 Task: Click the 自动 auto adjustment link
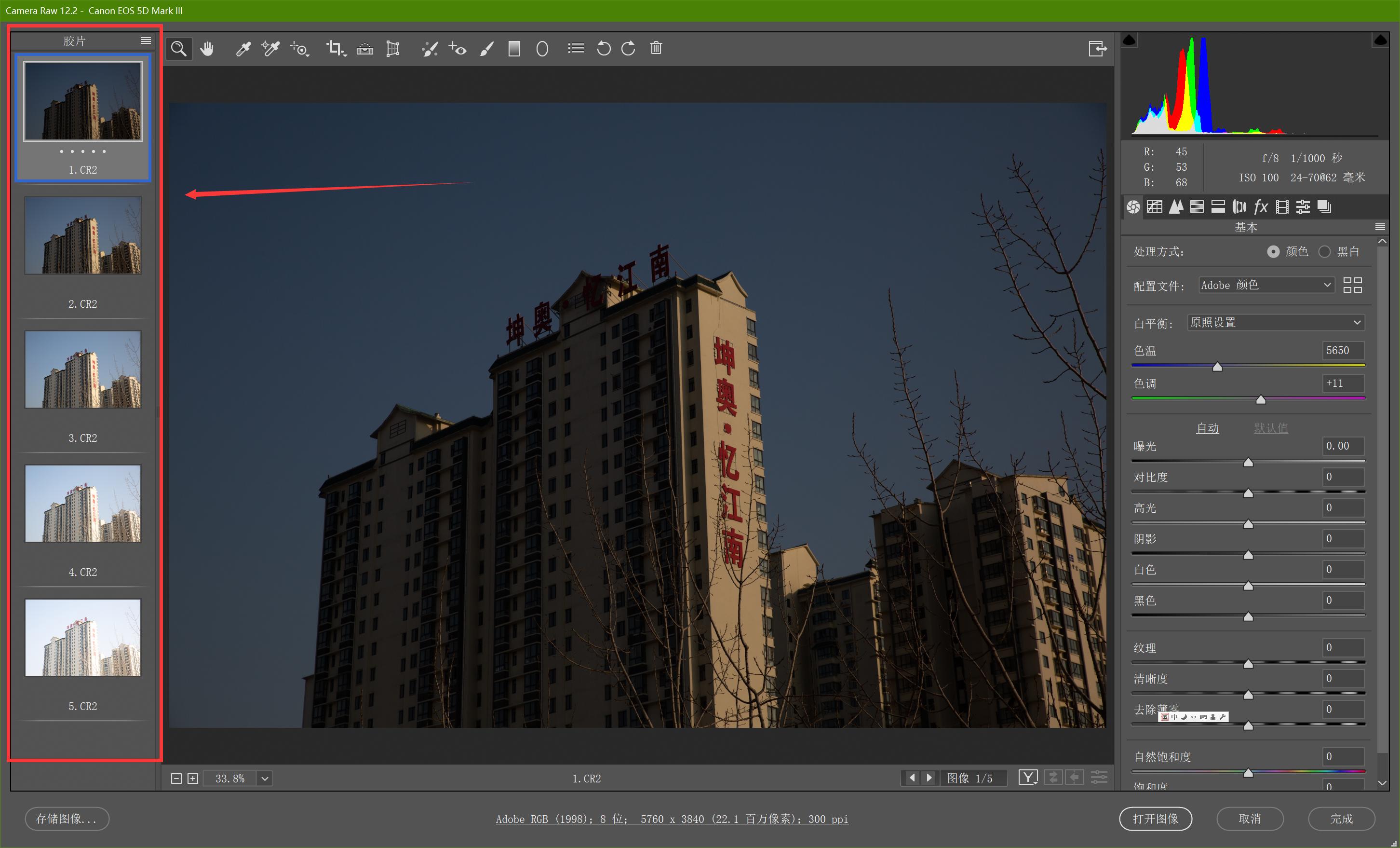click(x=1207, y=428)
